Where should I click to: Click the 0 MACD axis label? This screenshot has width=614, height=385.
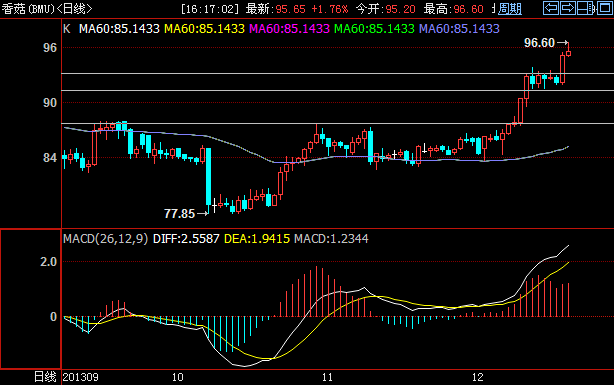coord(54,316)
